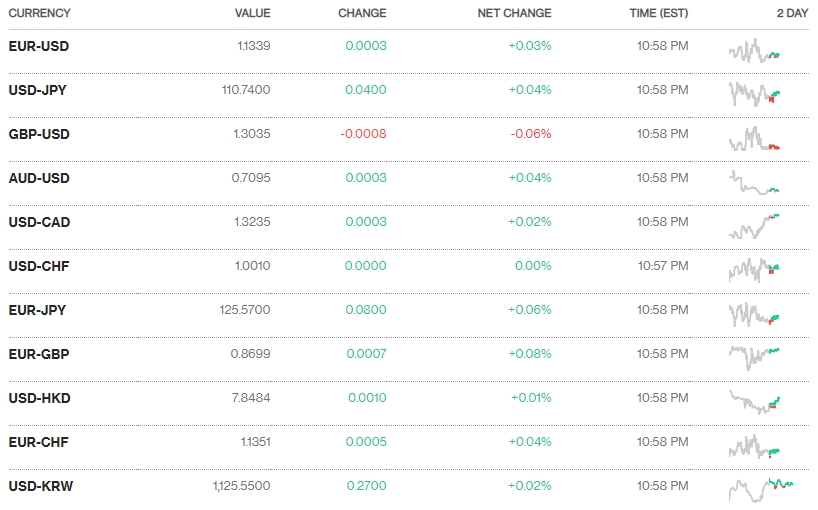
Task: Sort by the VALUE column header
Action: coord(252,13)
